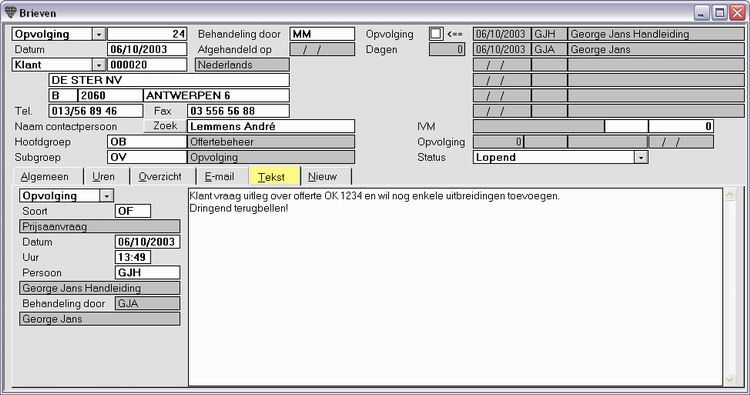Click the Subgroep description field Opvolging
Viewport: 750px width, 395px height.
[271, 157]
